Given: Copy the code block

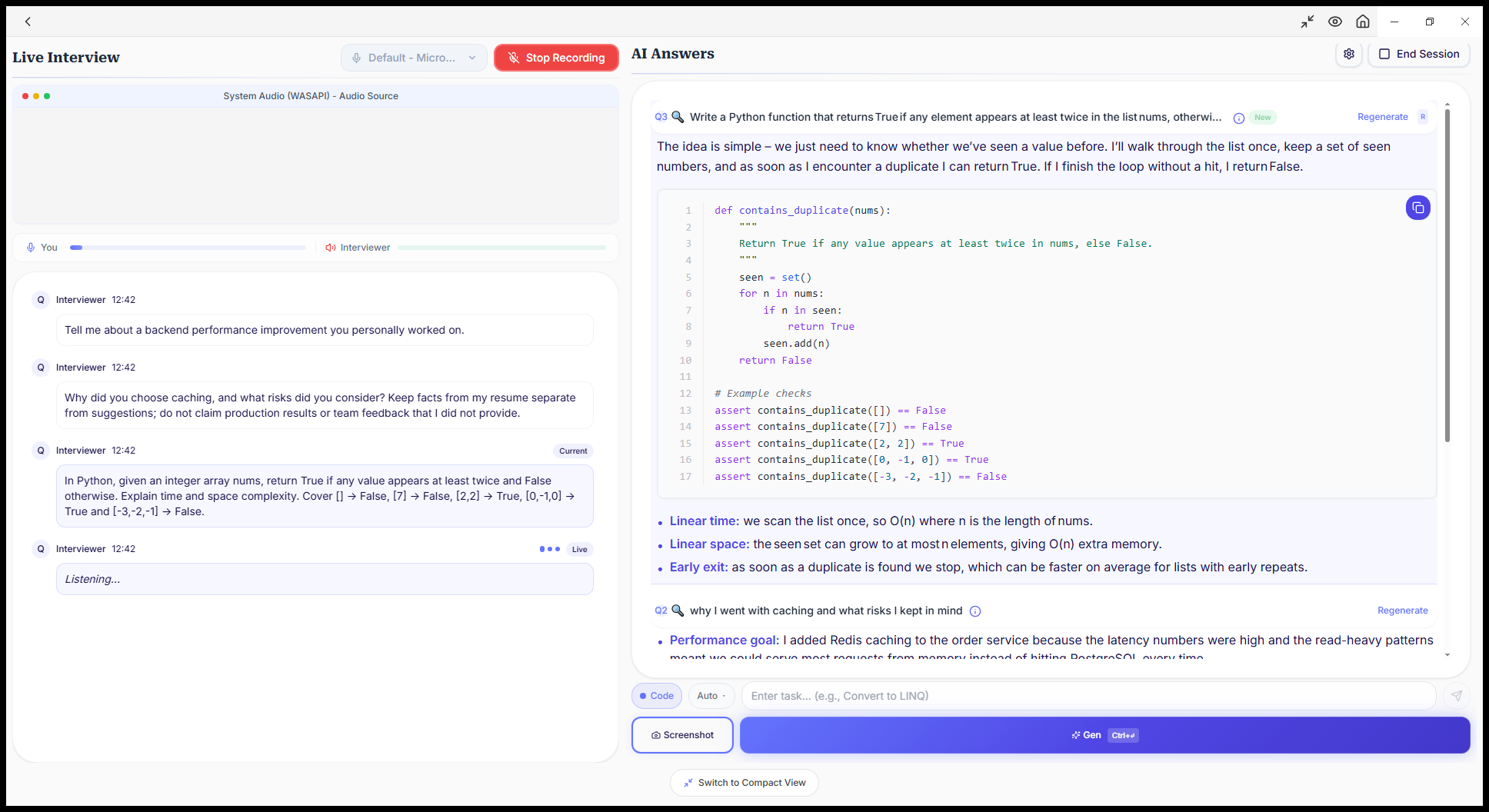Looking at the screenshot, I should tap(1418, 208).
